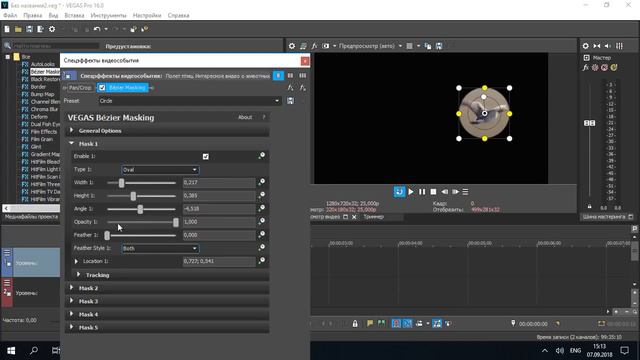
Task: Open project properties gear icon in toolbar
Action: [52, 29]
